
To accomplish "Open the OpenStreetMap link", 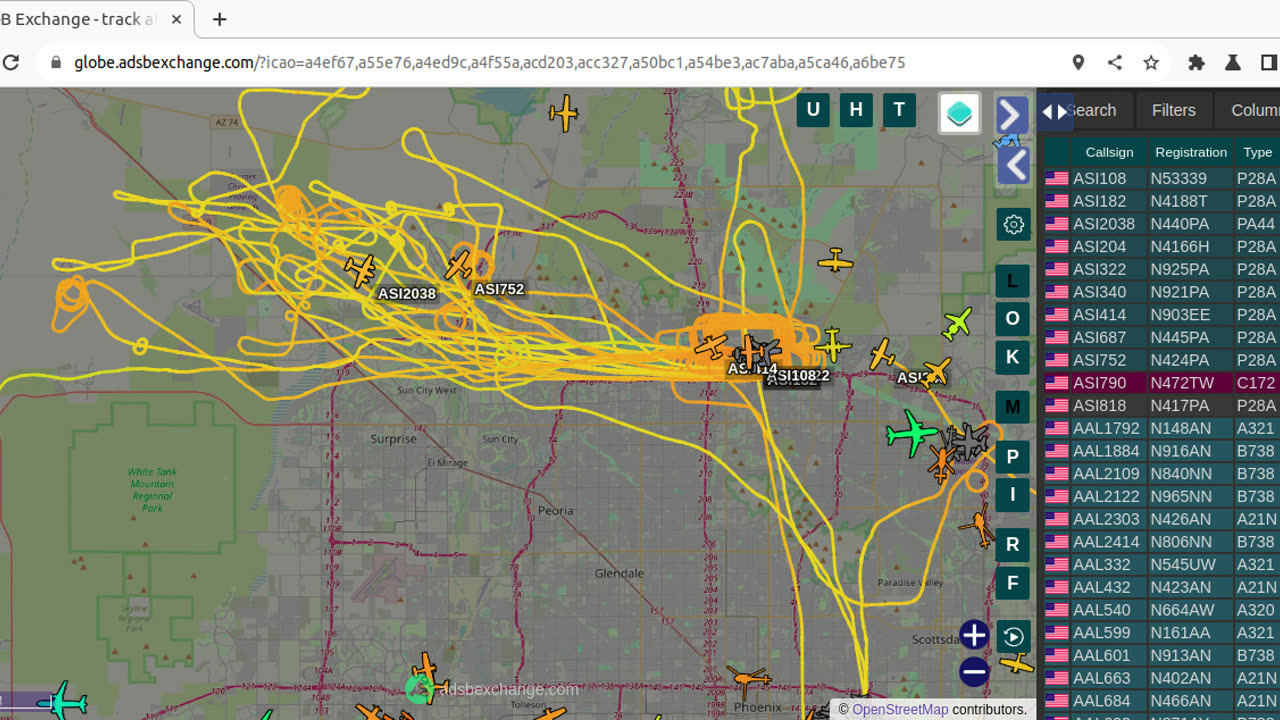I will click(x=900, y=709).
